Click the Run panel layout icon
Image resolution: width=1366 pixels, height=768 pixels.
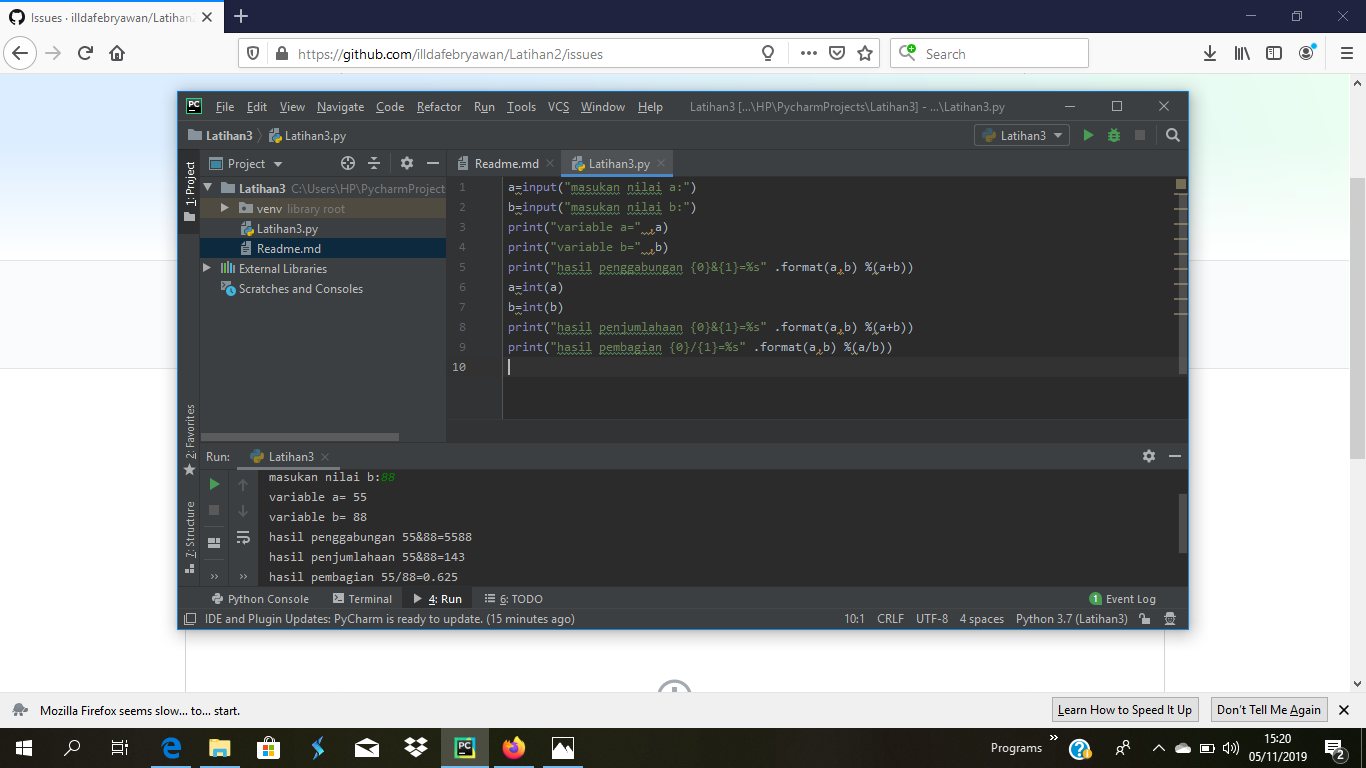[214, 542]
